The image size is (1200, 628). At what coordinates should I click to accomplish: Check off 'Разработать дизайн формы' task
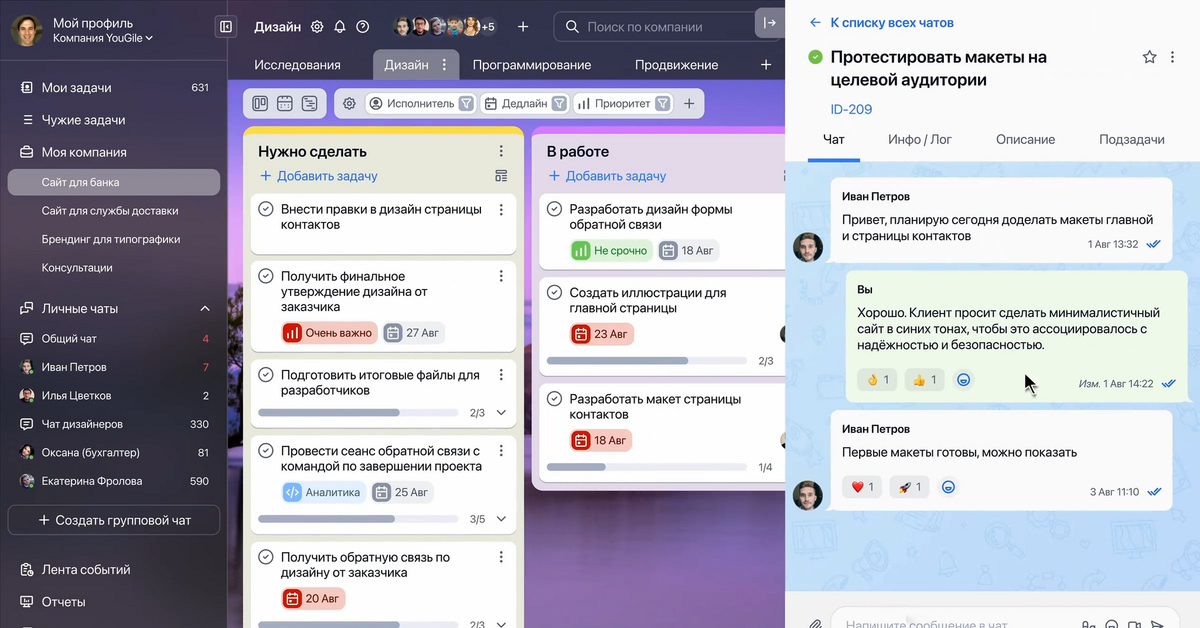pyautogui.click(x=554, y=209)
